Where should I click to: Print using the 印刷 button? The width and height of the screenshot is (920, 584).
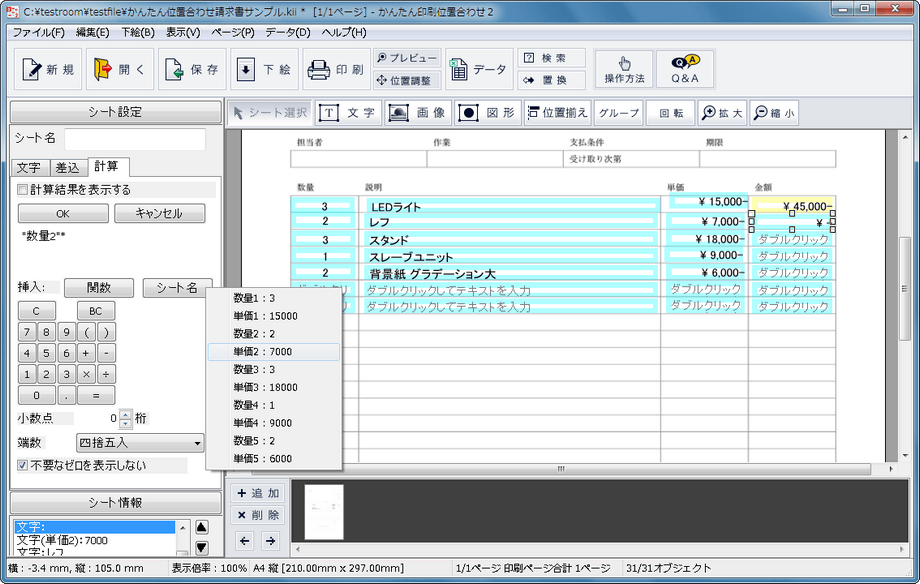336,69
